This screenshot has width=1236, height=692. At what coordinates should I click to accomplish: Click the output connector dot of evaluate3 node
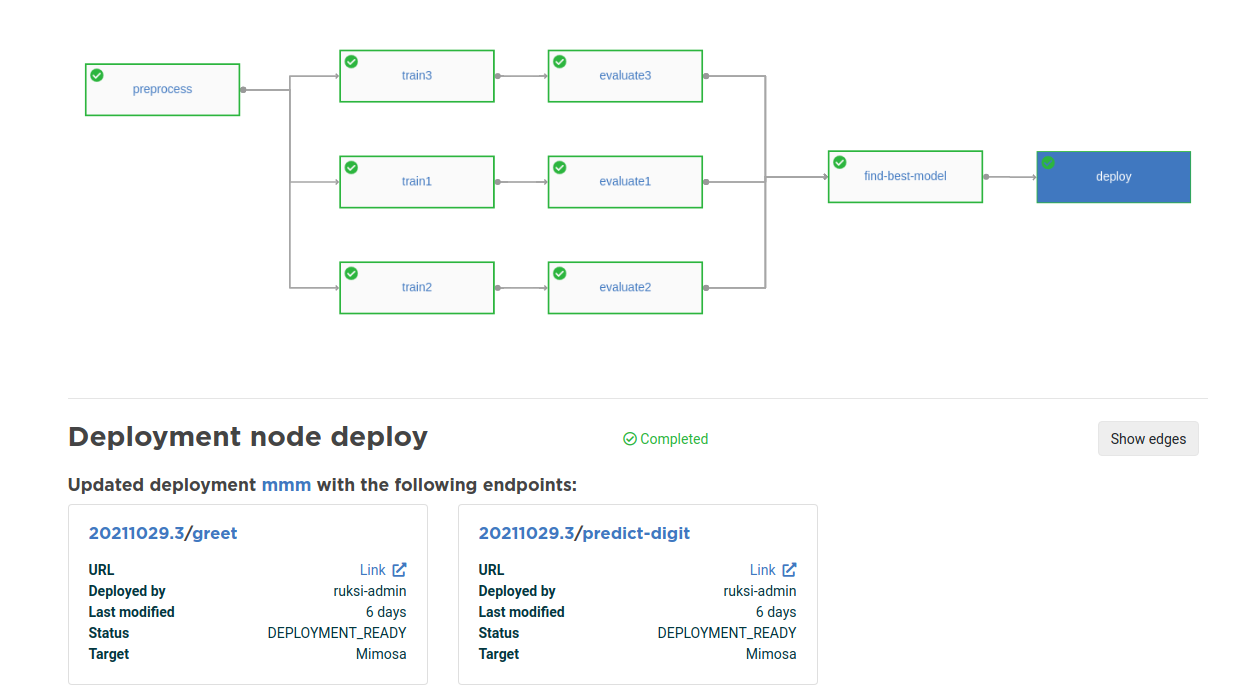coord(706,76)
